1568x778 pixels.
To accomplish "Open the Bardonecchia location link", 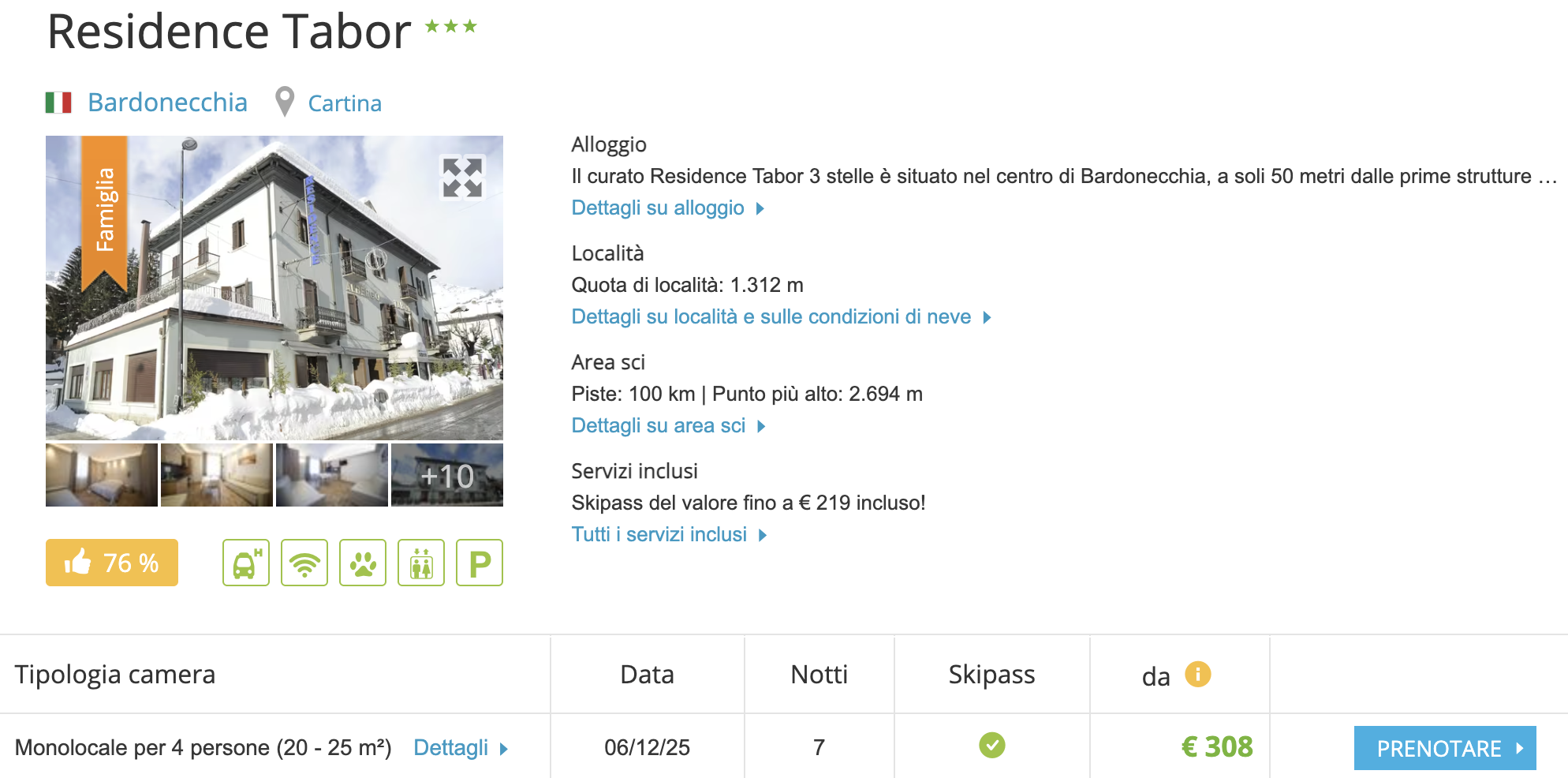I will [167, 103].
